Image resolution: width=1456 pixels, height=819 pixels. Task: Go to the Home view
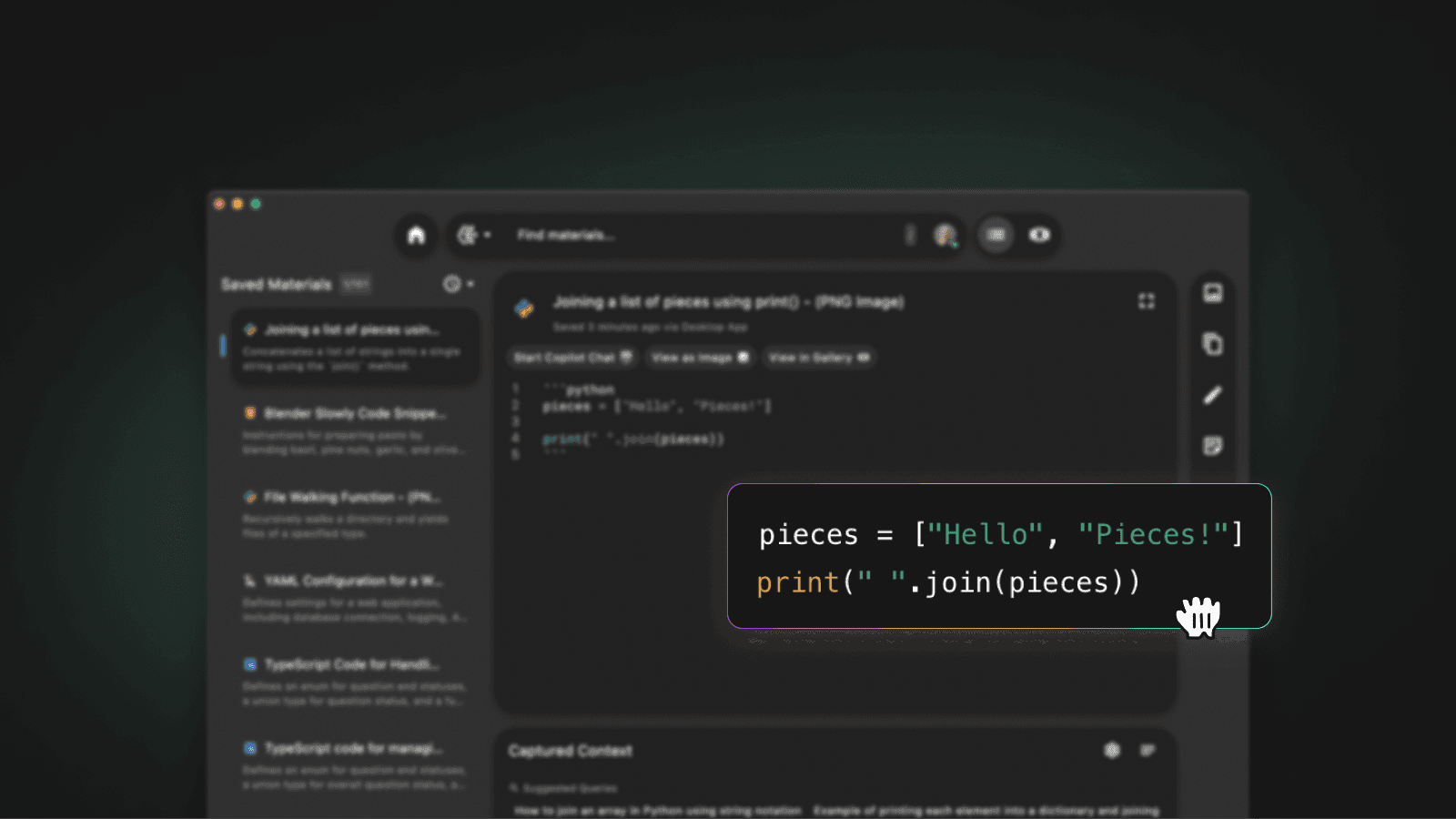point(416,235)
